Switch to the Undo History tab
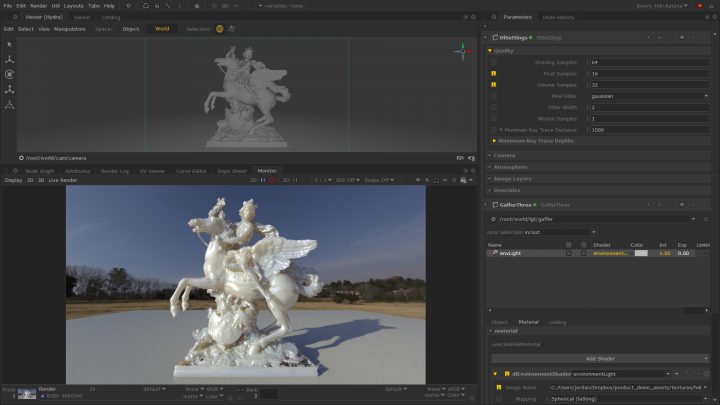Image resolution: width=720 pixels, height=405 pixels. [558, 17]
